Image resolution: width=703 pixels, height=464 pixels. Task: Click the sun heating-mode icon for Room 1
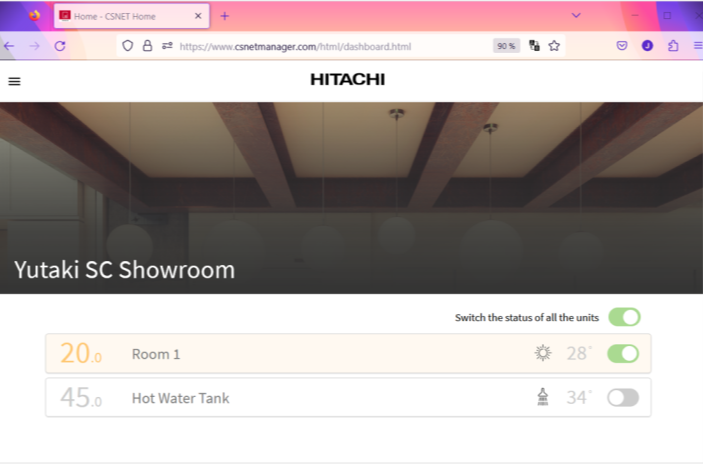tap(543, 353)
